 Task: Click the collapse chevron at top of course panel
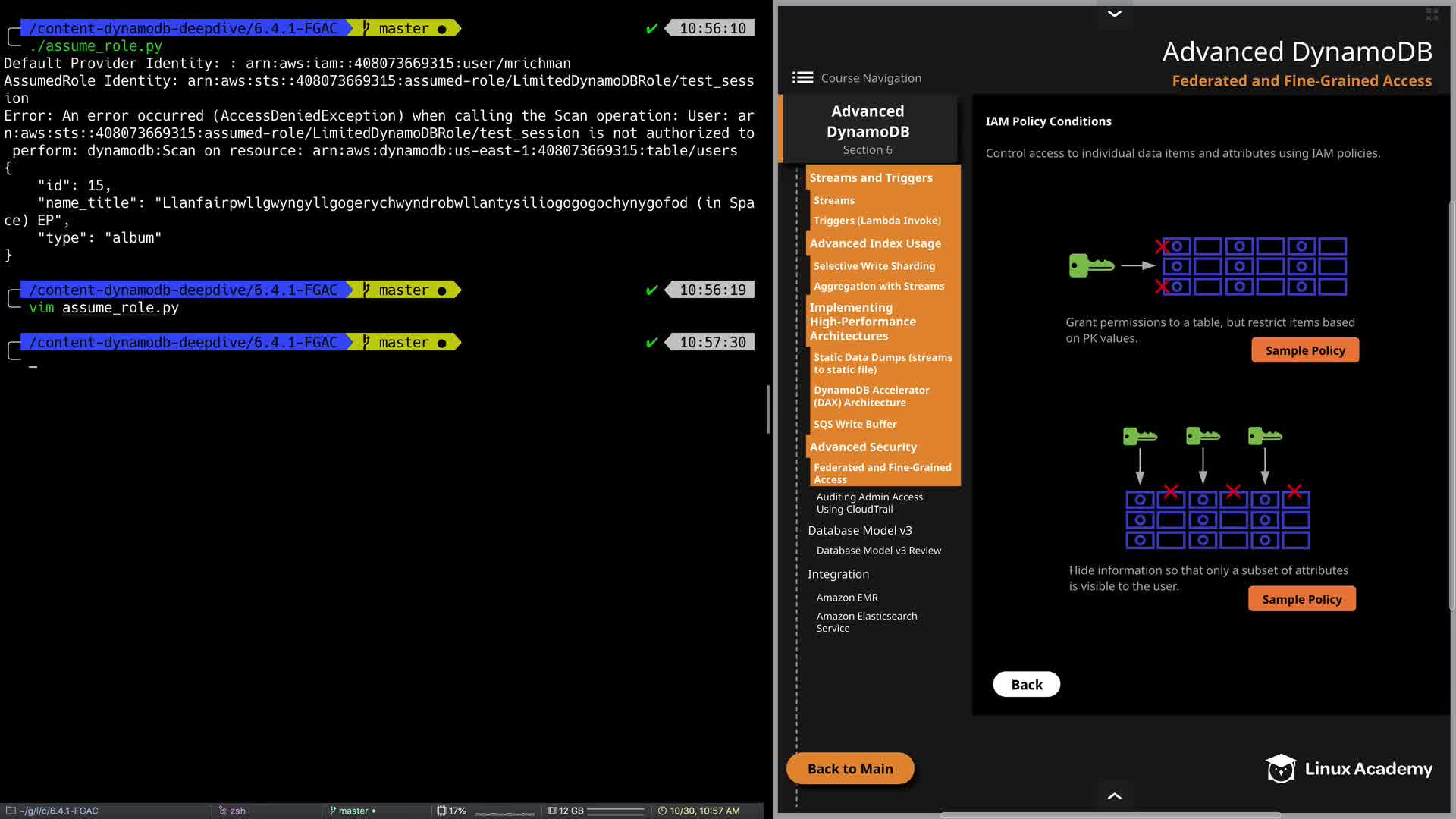tap(1114, 14)
